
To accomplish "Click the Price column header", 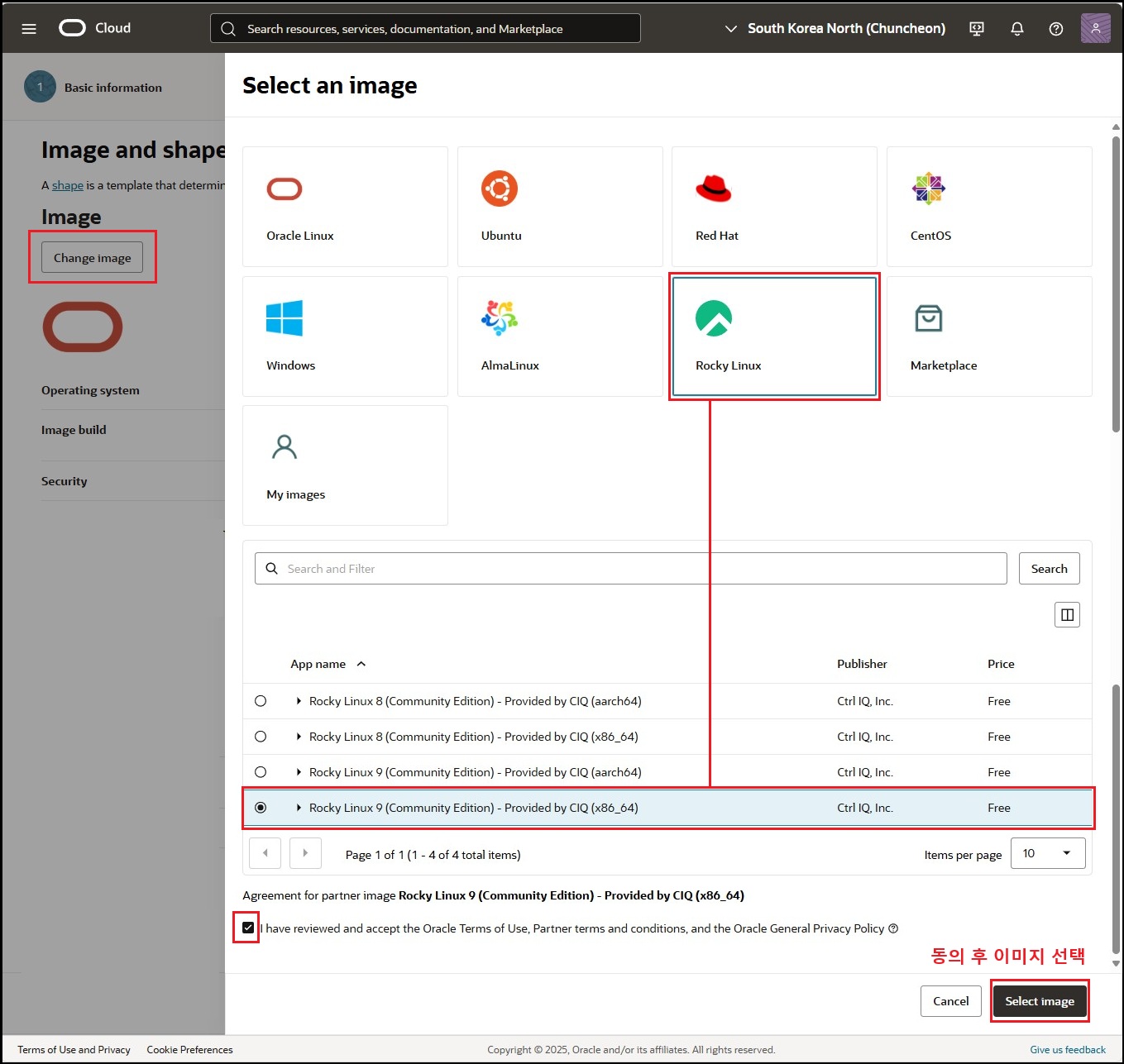I will (x=1001, y=664).
